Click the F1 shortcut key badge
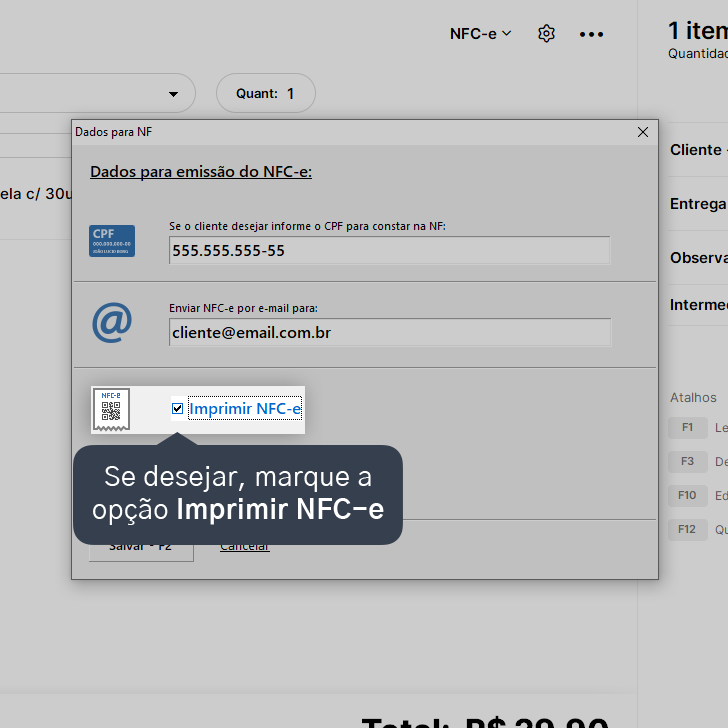Image resolution: width=728 pixels, height=728 pixels. [688, 428]
